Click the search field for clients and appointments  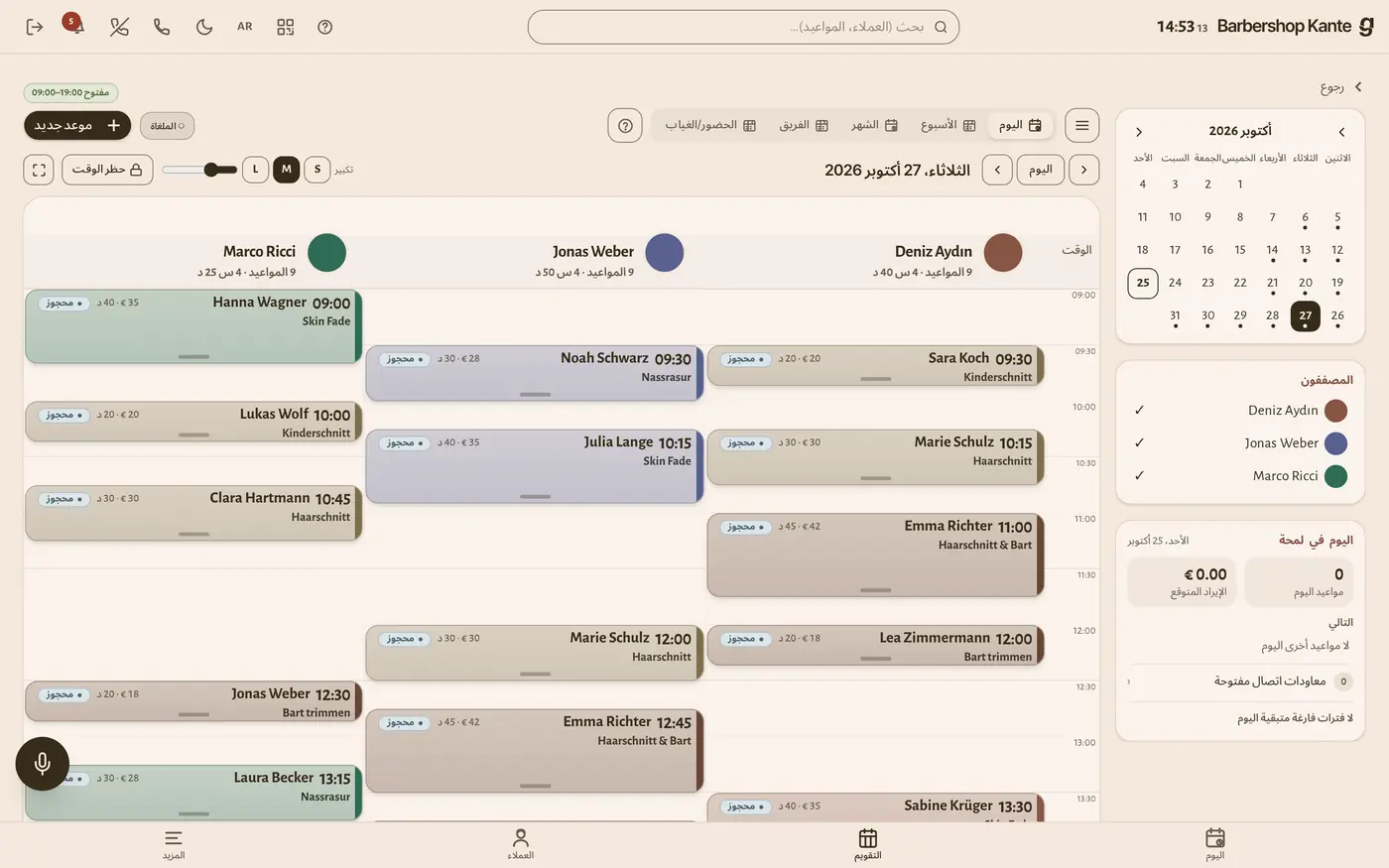click(x=743, y=27)
